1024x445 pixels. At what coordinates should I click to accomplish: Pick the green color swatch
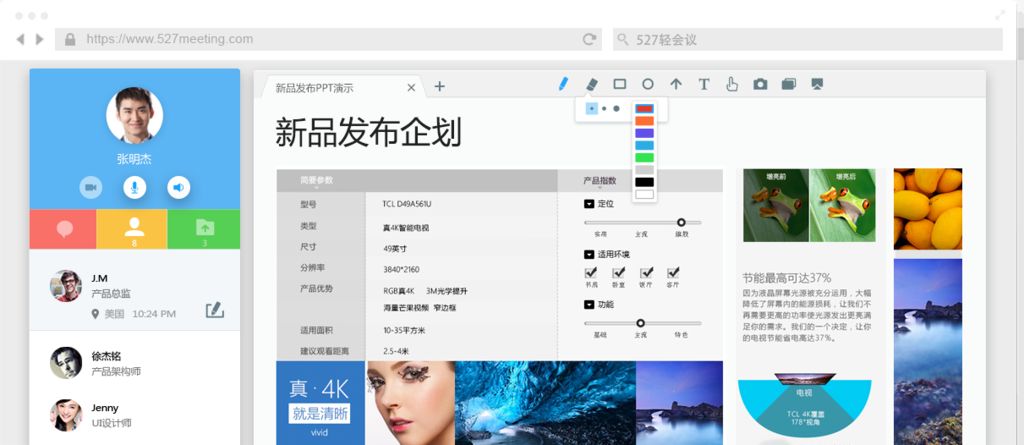(x=645, y=157)
